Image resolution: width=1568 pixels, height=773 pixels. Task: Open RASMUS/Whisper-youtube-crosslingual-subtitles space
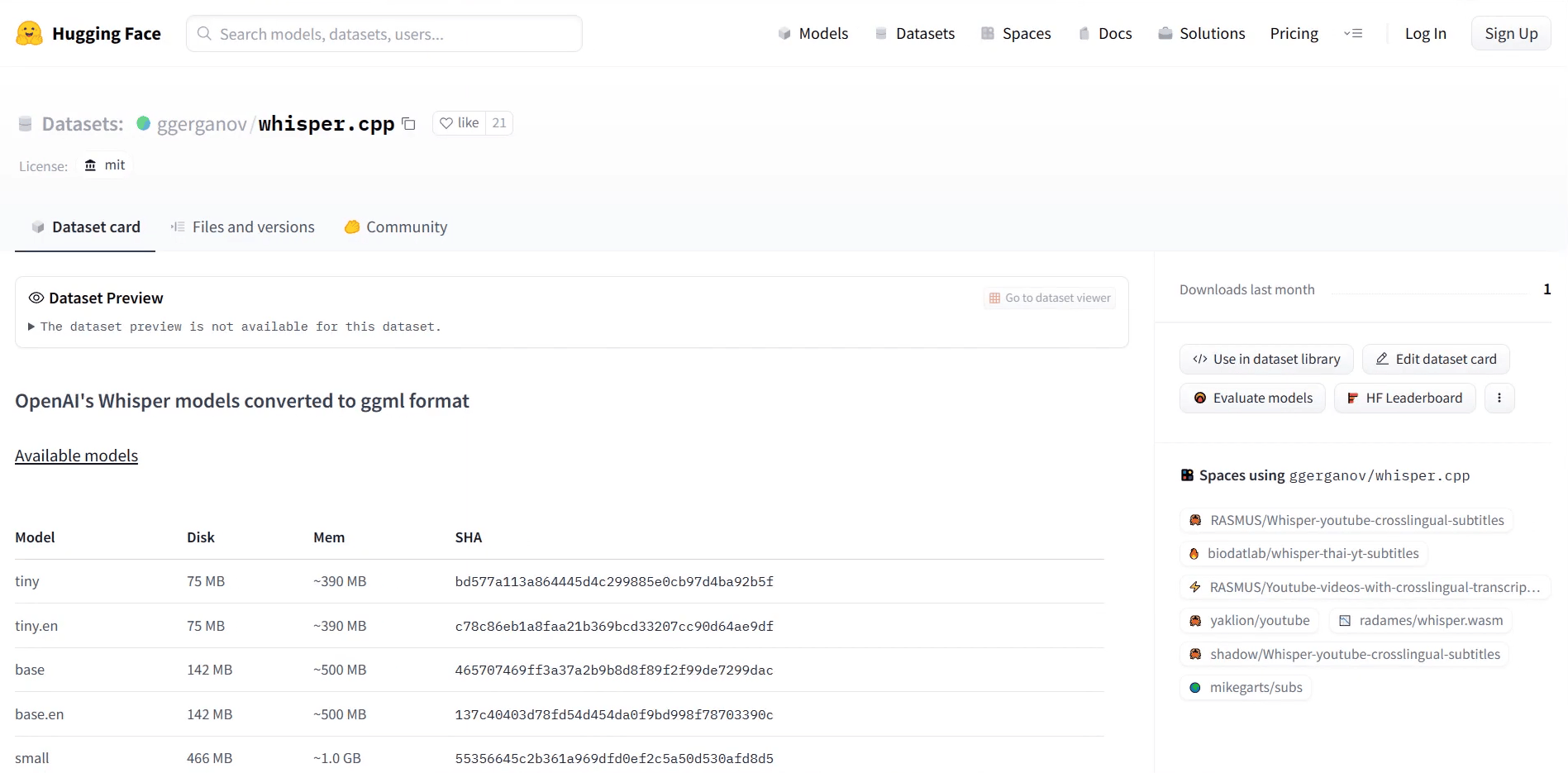click(x=1346, y=520)
